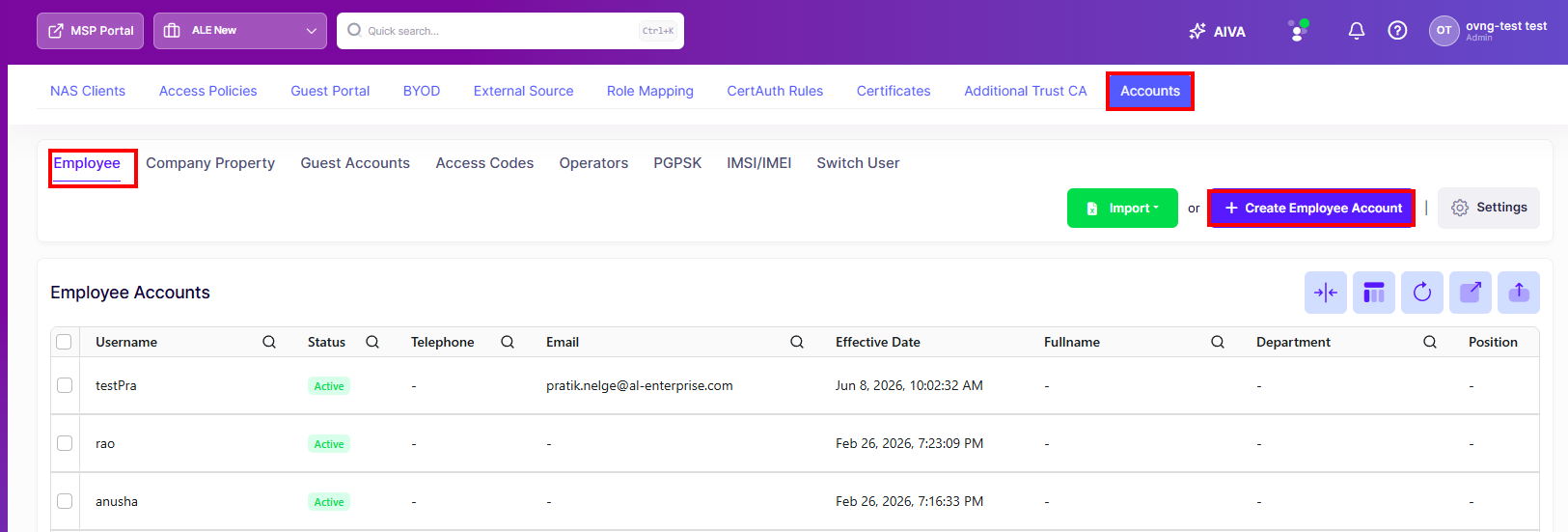Image resolution: width=1568 pixels, height=532 pixels.
Task: Open the Additional Trust CA tab
Action: 1026,91
